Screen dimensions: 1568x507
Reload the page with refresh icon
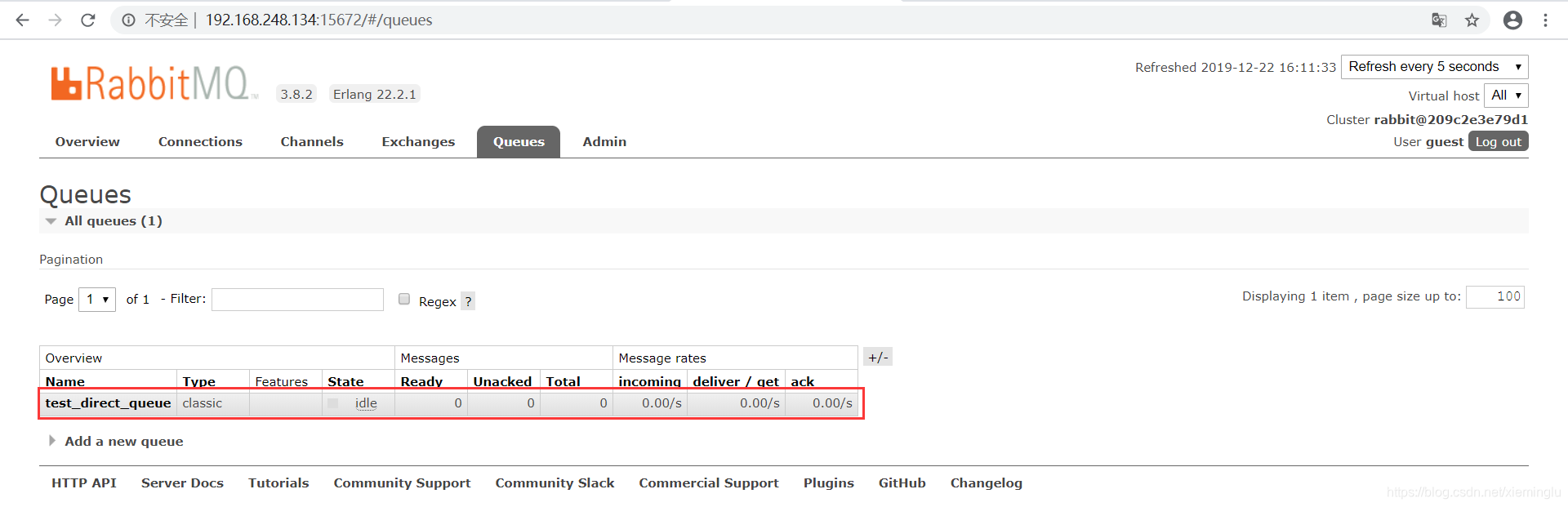pyautogui.click(x=88, y=20)
